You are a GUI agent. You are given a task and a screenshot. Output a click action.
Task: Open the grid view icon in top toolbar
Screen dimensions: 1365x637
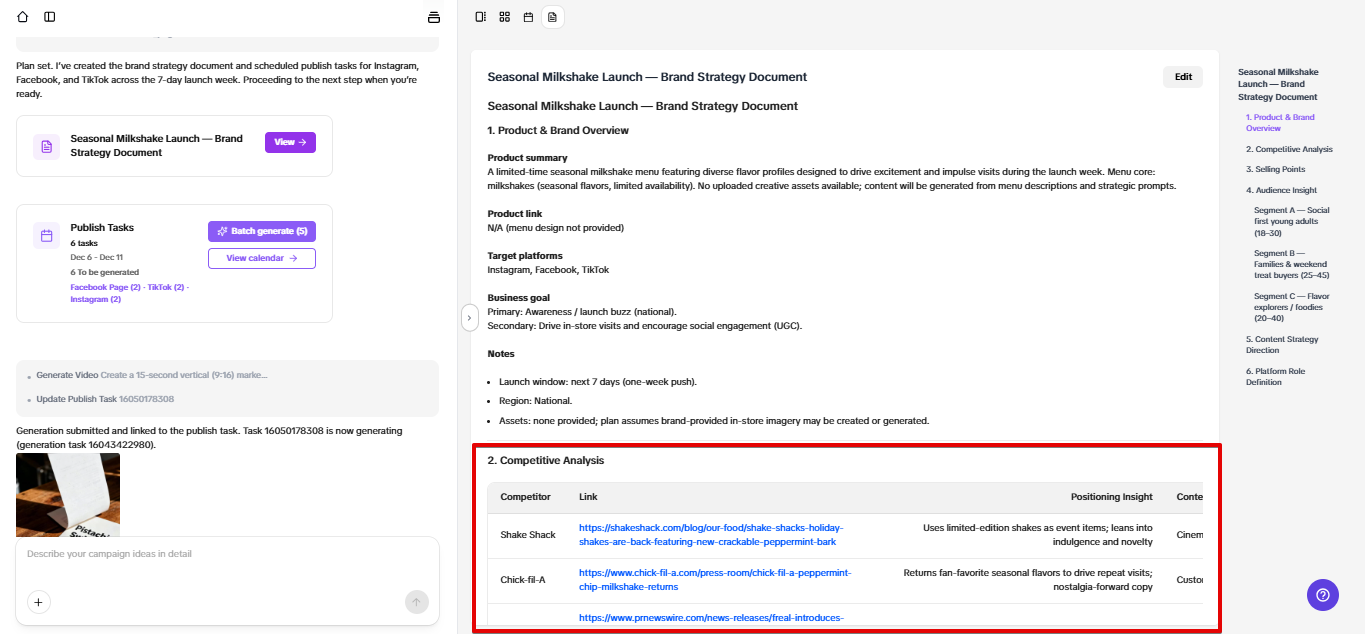point(504,16)
